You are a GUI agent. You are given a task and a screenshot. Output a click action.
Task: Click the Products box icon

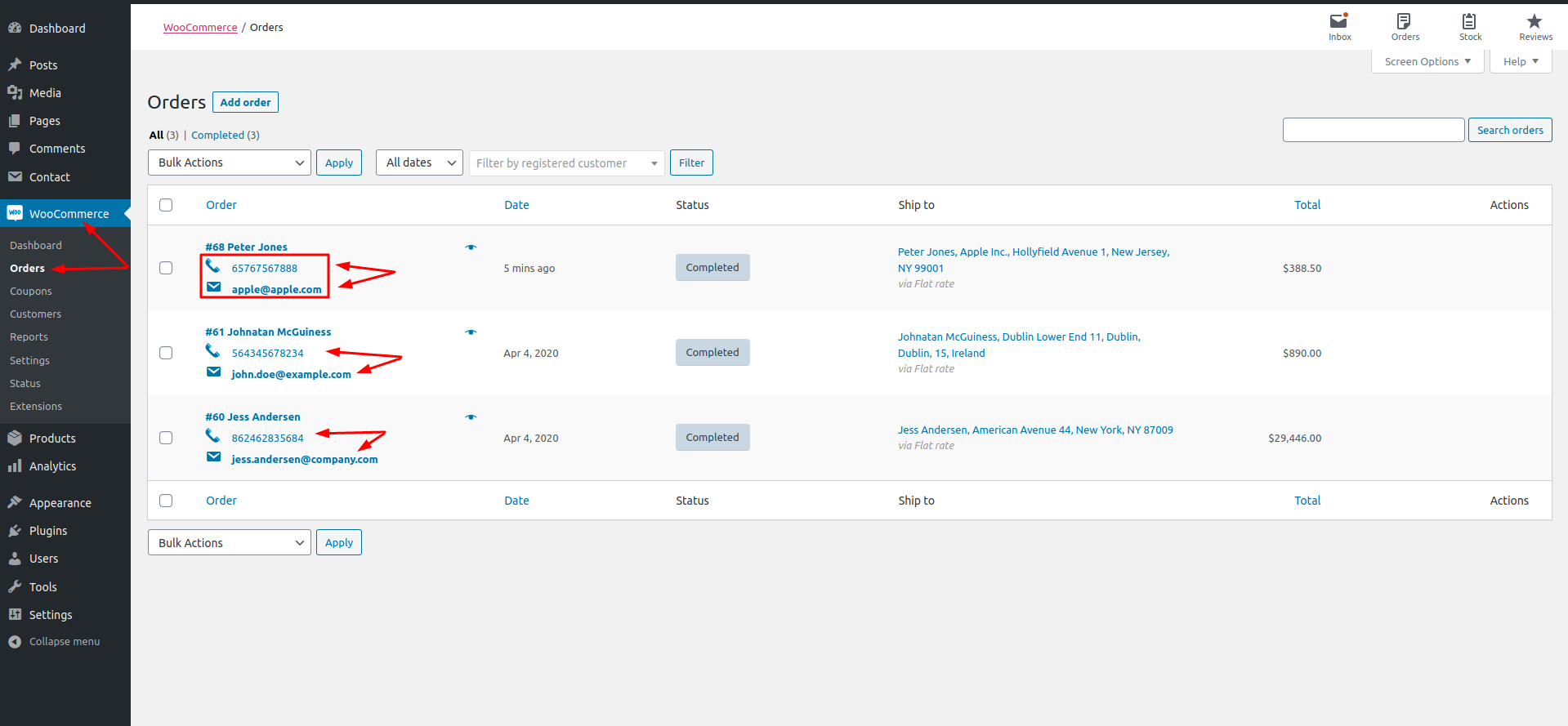[x=15, y=438]
